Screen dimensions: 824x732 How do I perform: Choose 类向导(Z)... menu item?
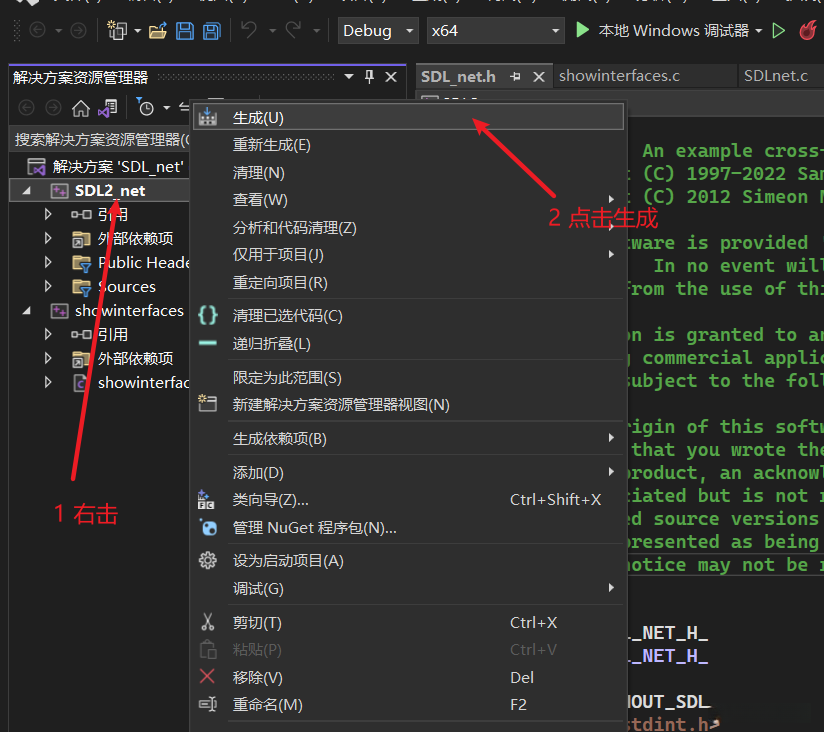coord(408,500)
